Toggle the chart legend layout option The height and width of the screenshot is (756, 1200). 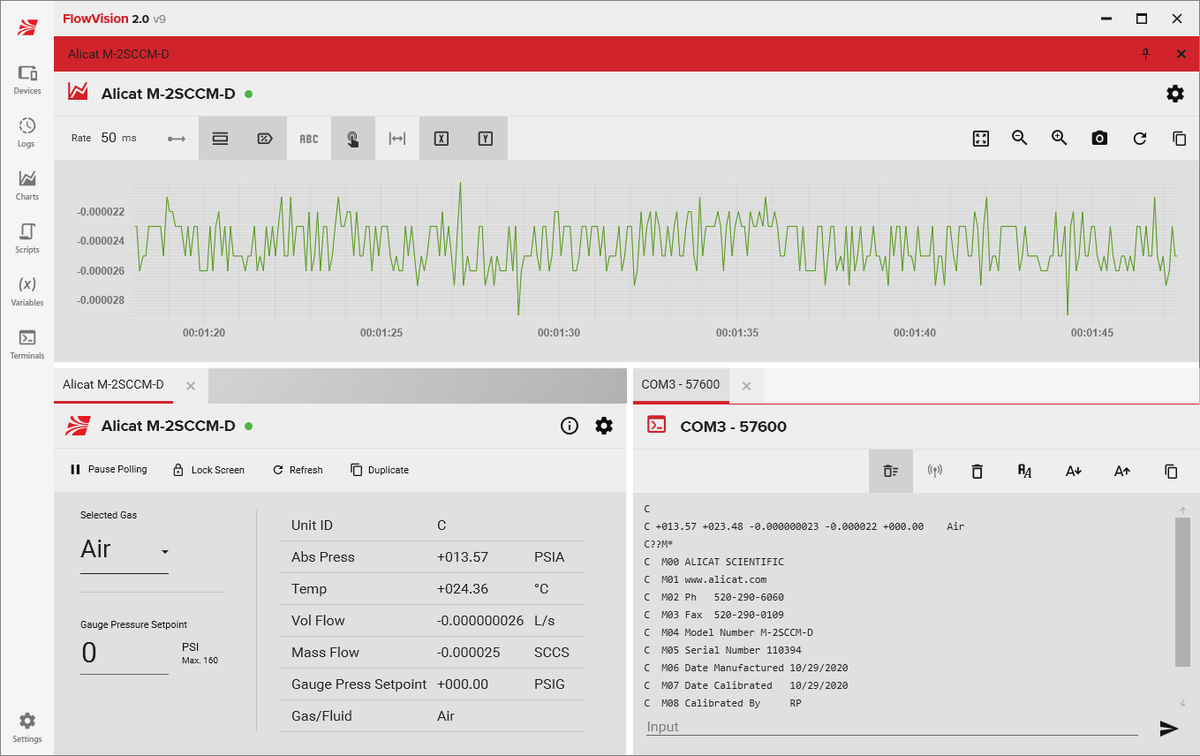[220, 139]
